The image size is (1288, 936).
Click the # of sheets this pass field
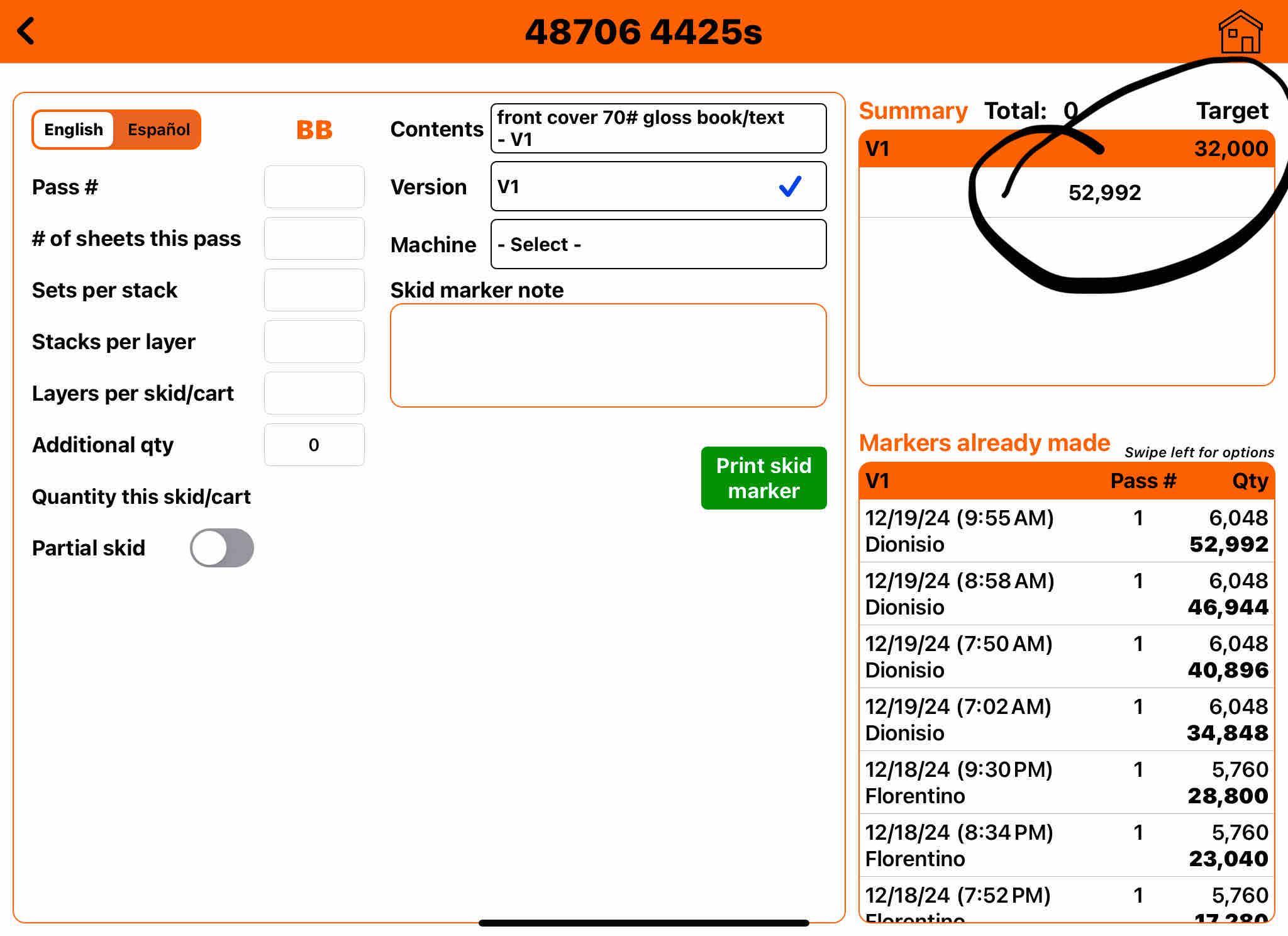click(x=314, y=238)
